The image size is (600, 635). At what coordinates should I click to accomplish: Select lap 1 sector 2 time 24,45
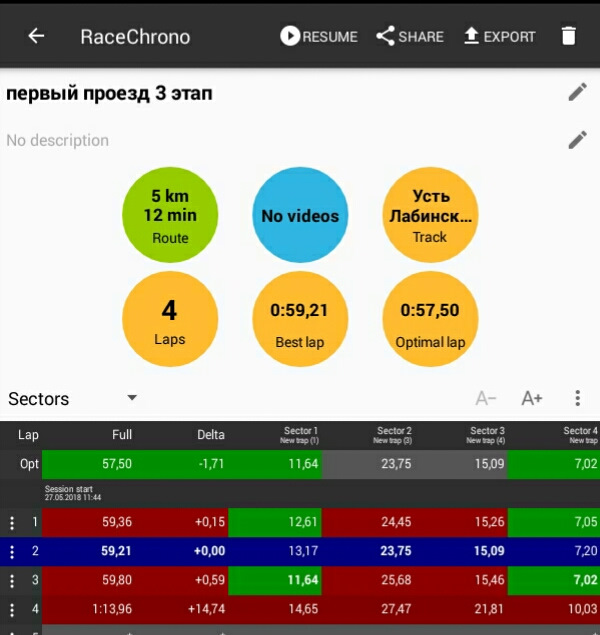[x=396, y=522]
